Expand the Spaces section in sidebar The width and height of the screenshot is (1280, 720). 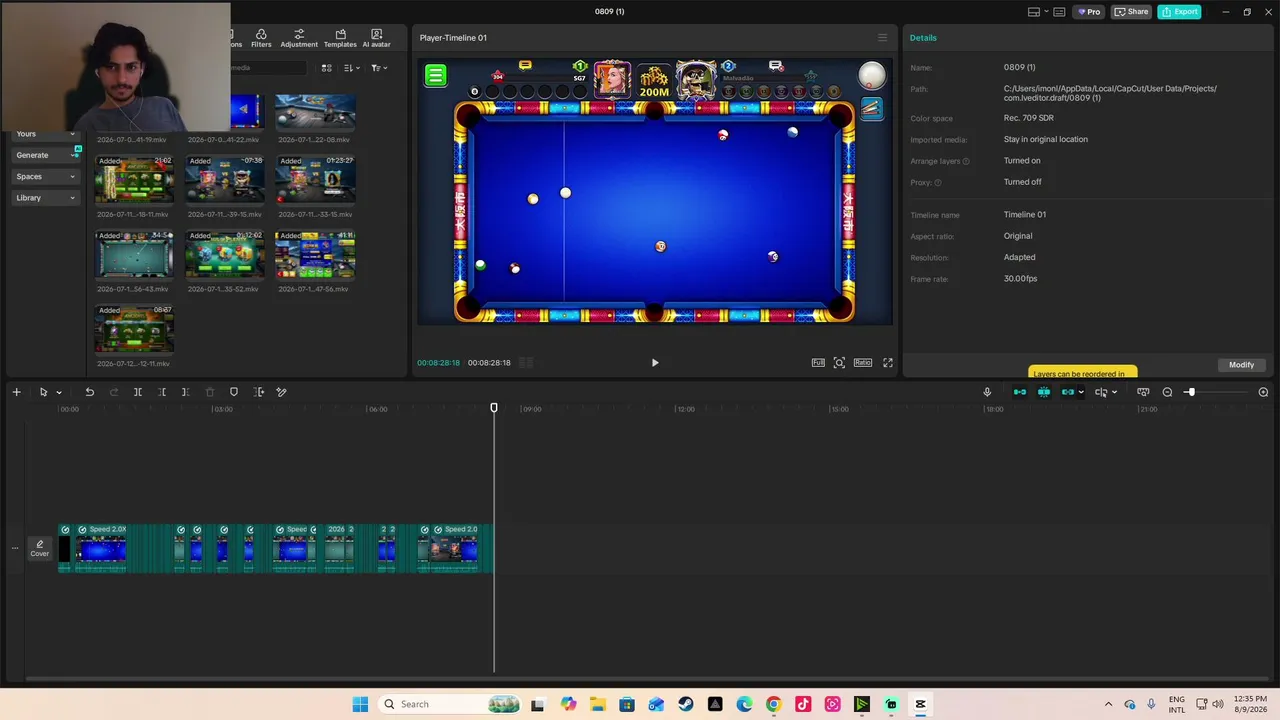[46, 176]
